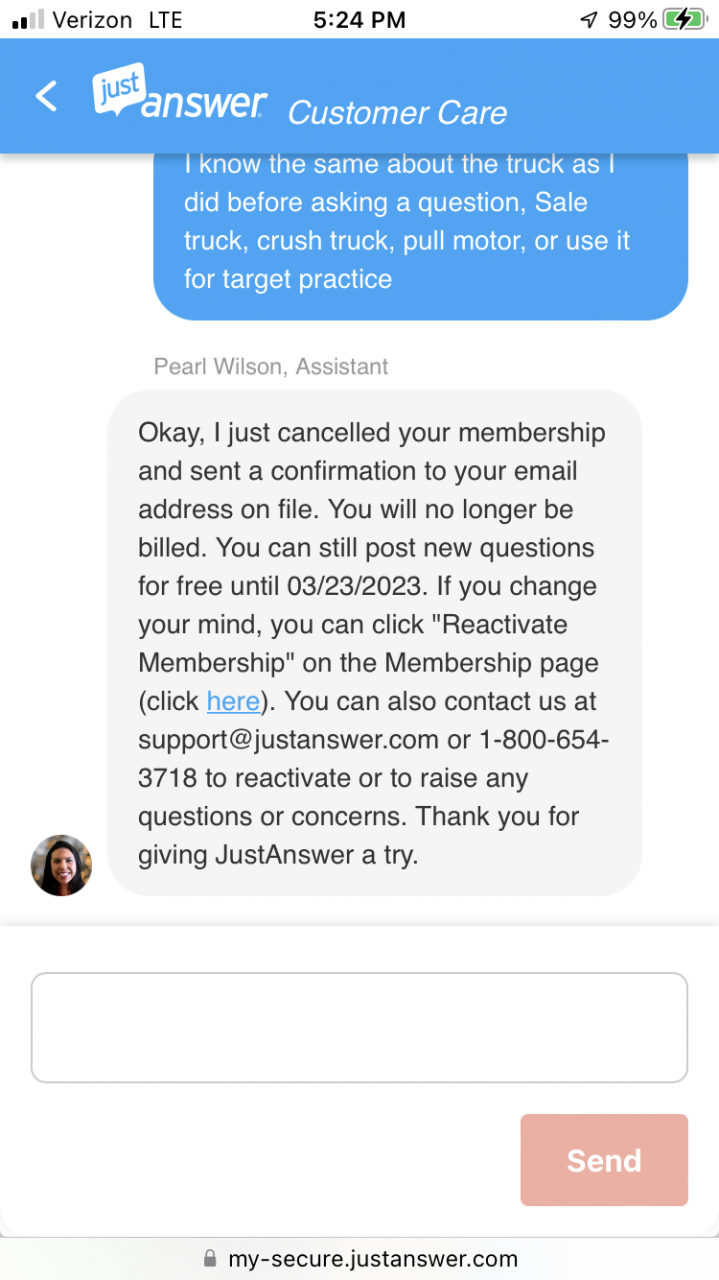
Task: Tap the 5:24 PM status bar clock
Action: coord(359,19)
